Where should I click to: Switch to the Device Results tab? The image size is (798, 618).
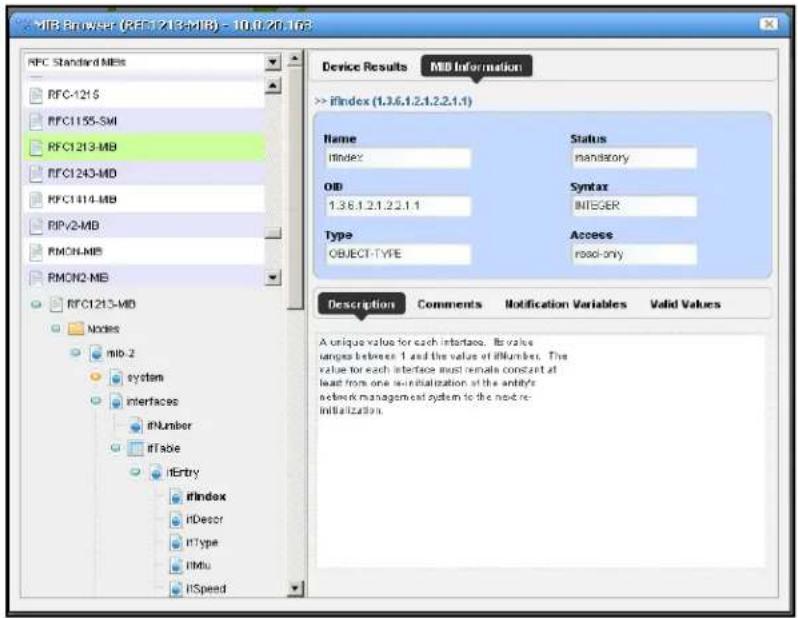tap(365, 67)
